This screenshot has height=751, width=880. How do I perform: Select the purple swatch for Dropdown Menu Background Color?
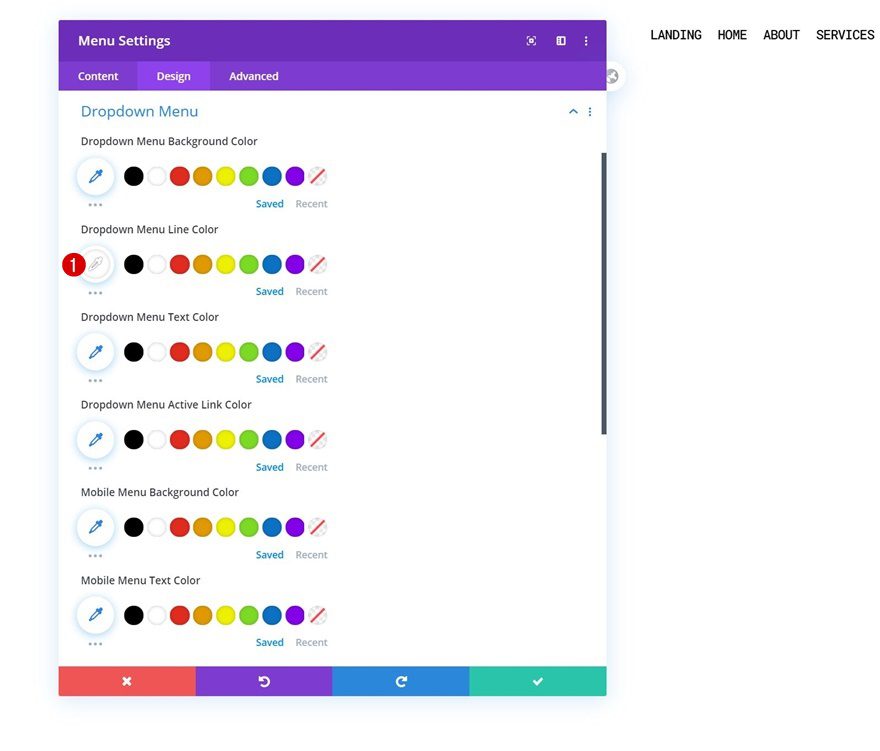point(294,175)
